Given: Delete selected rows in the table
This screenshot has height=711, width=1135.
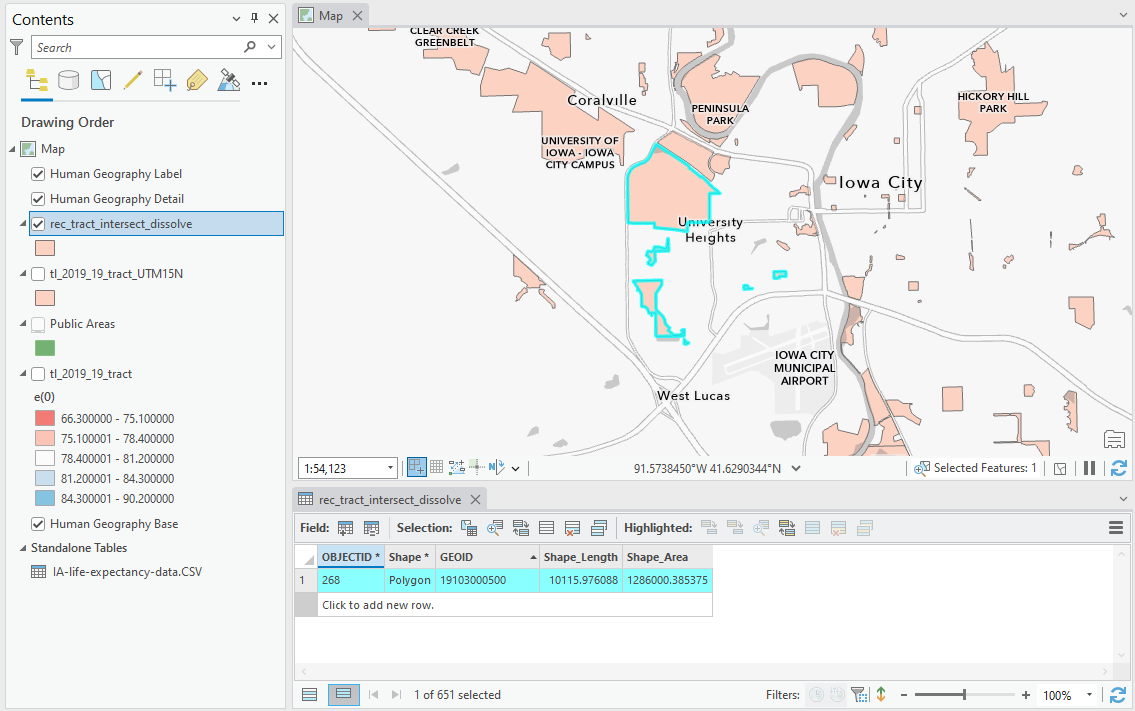Looking at the screenshot, I should pyautogui.click(x=573, y=528).
